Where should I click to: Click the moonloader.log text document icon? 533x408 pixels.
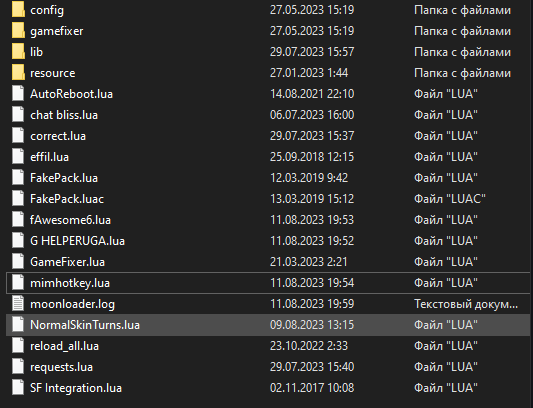[x=18, y=304]
